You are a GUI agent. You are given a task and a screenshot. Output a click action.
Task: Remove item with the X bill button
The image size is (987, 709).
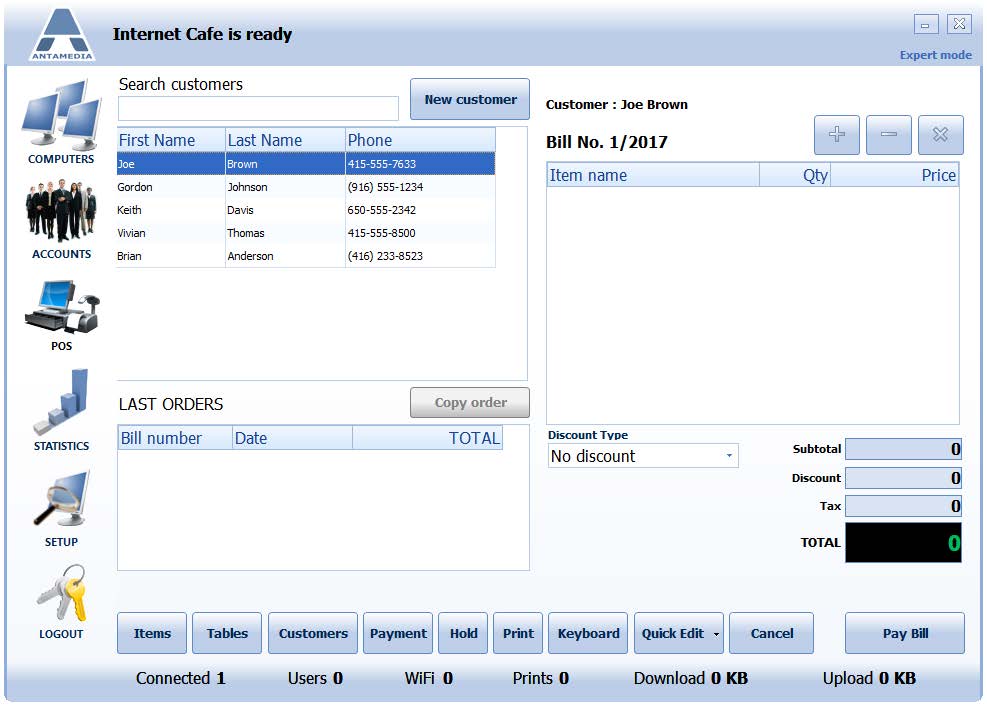coord(940,135)
